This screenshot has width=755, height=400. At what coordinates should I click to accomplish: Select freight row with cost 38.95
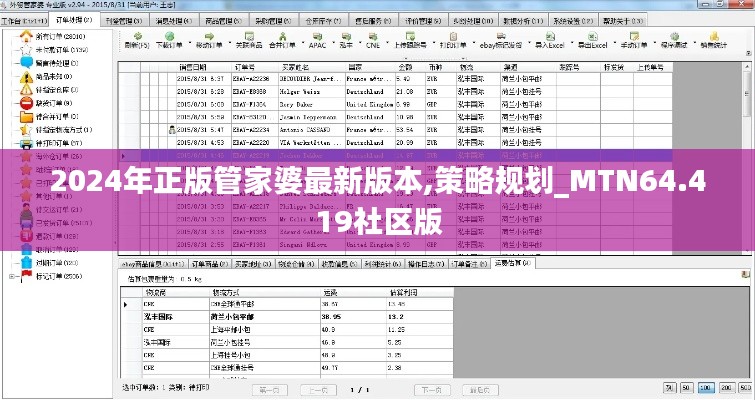coord(287,317)
